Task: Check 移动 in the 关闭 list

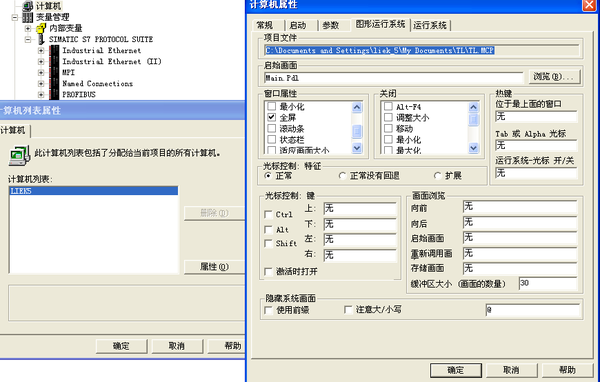Action: tap(388, 128)
